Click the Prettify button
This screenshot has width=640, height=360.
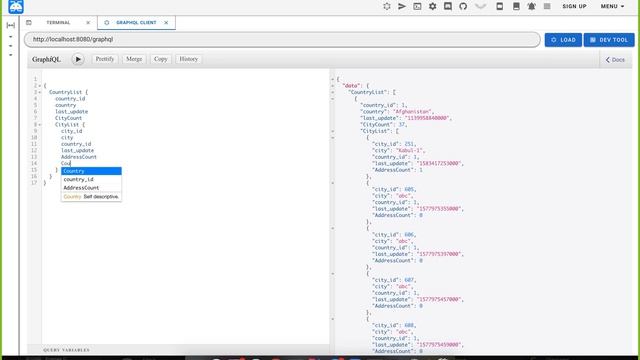(104, 59)
